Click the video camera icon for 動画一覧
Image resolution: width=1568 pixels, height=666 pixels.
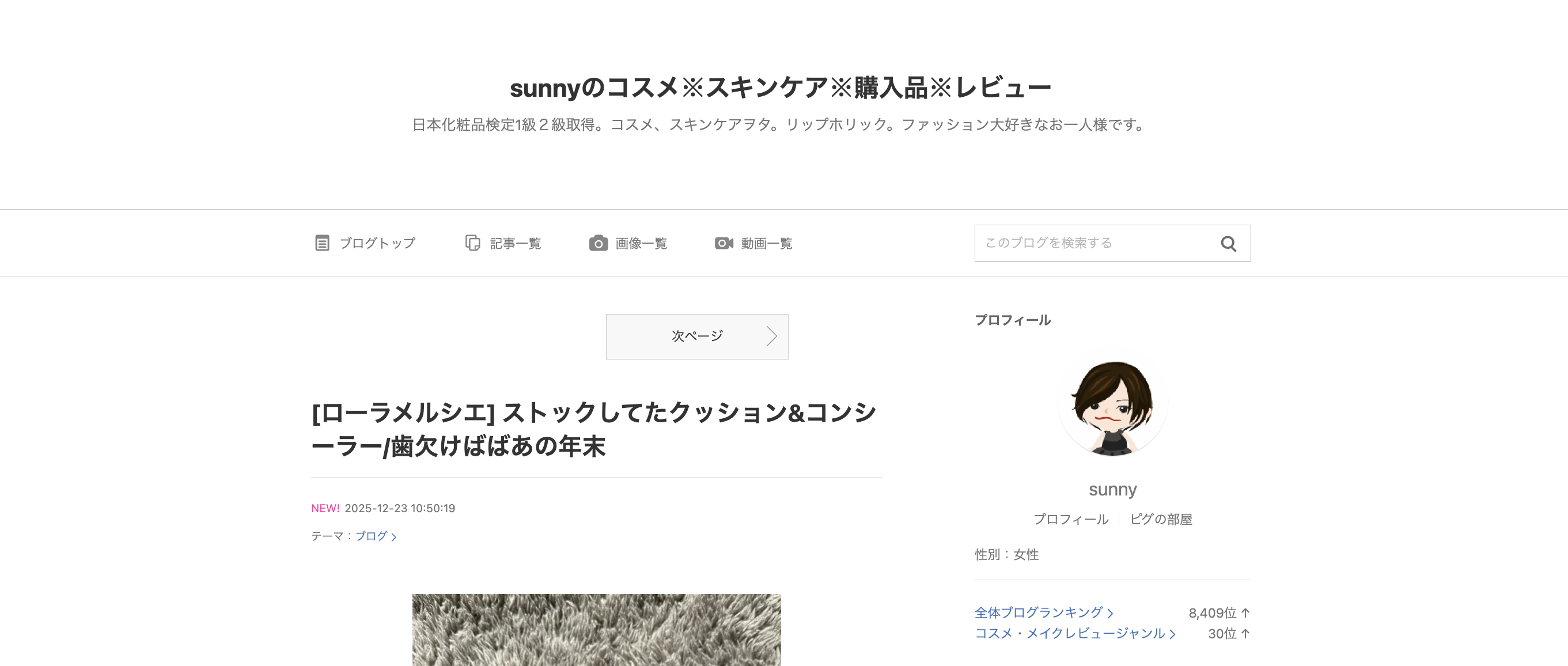click(724, 243)
